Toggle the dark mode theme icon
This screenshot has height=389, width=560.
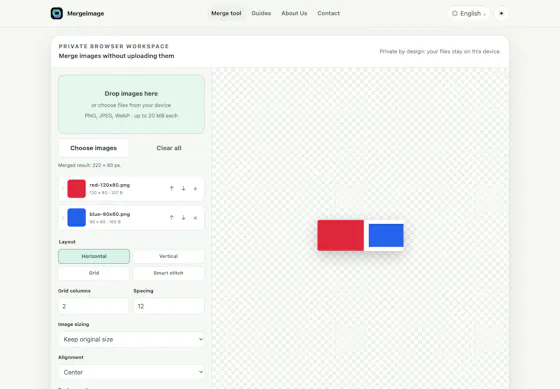pos(501,13)
